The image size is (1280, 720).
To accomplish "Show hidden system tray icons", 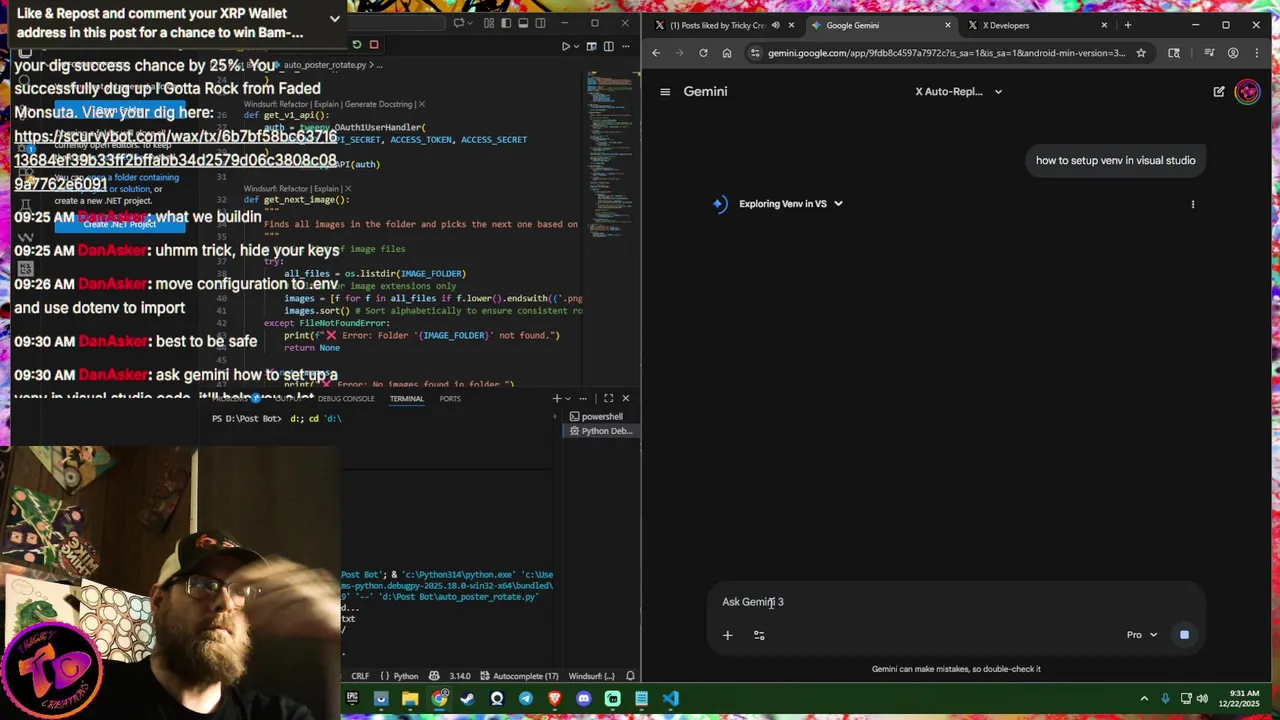I will 1144,699.
